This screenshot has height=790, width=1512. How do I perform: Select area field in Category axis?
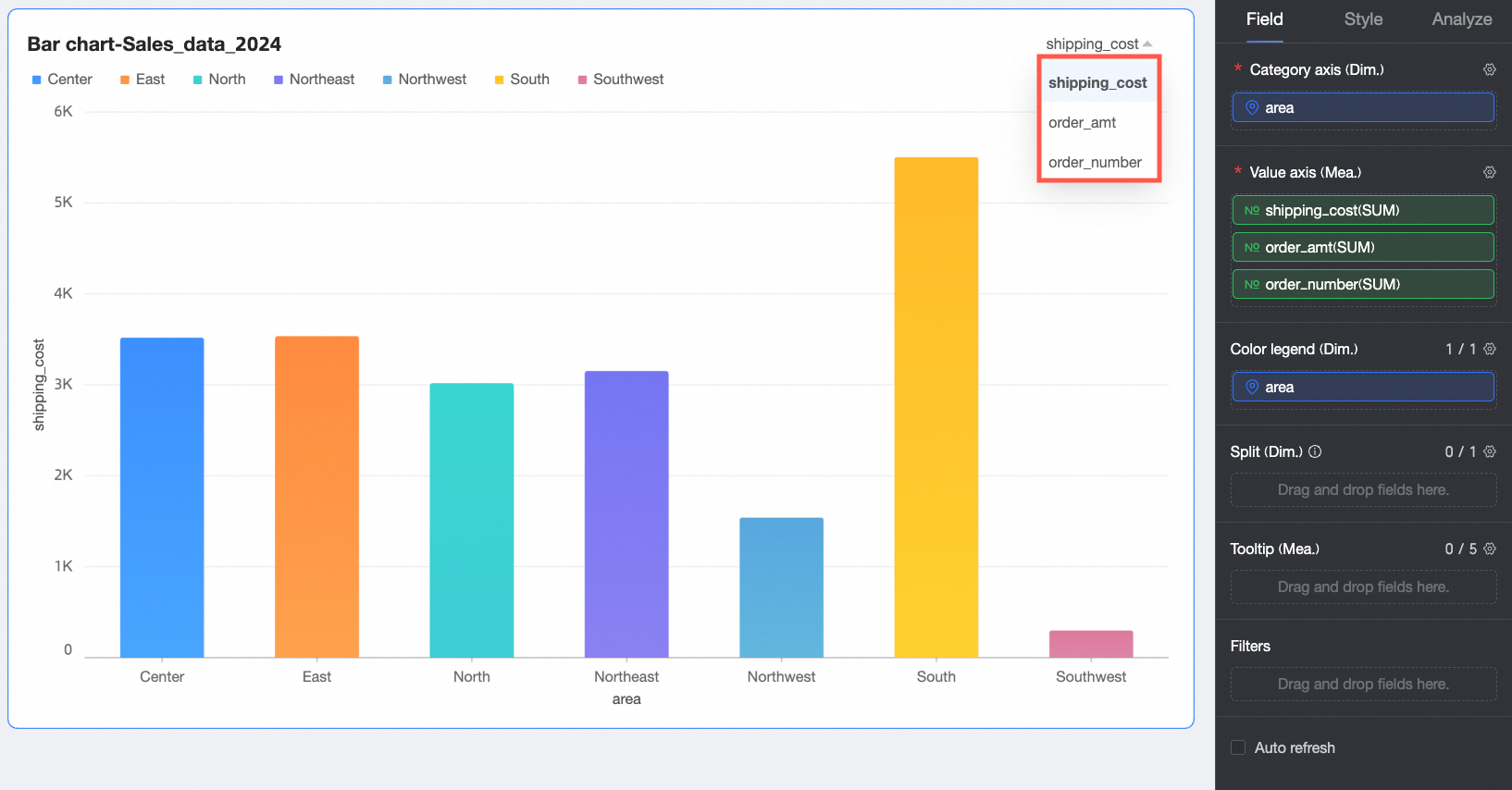coord(1363,107)
